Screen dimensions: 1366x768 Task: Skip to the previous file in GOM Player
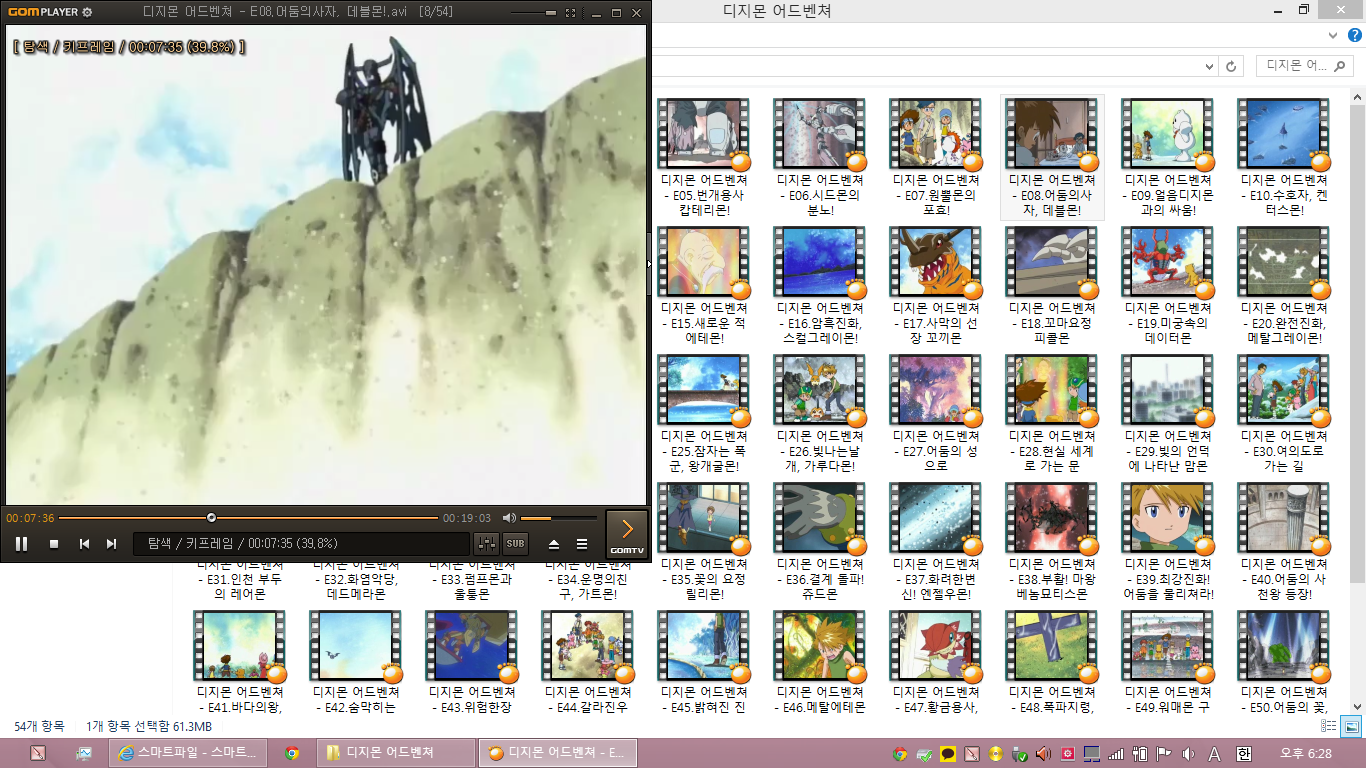tap(85, 544)
